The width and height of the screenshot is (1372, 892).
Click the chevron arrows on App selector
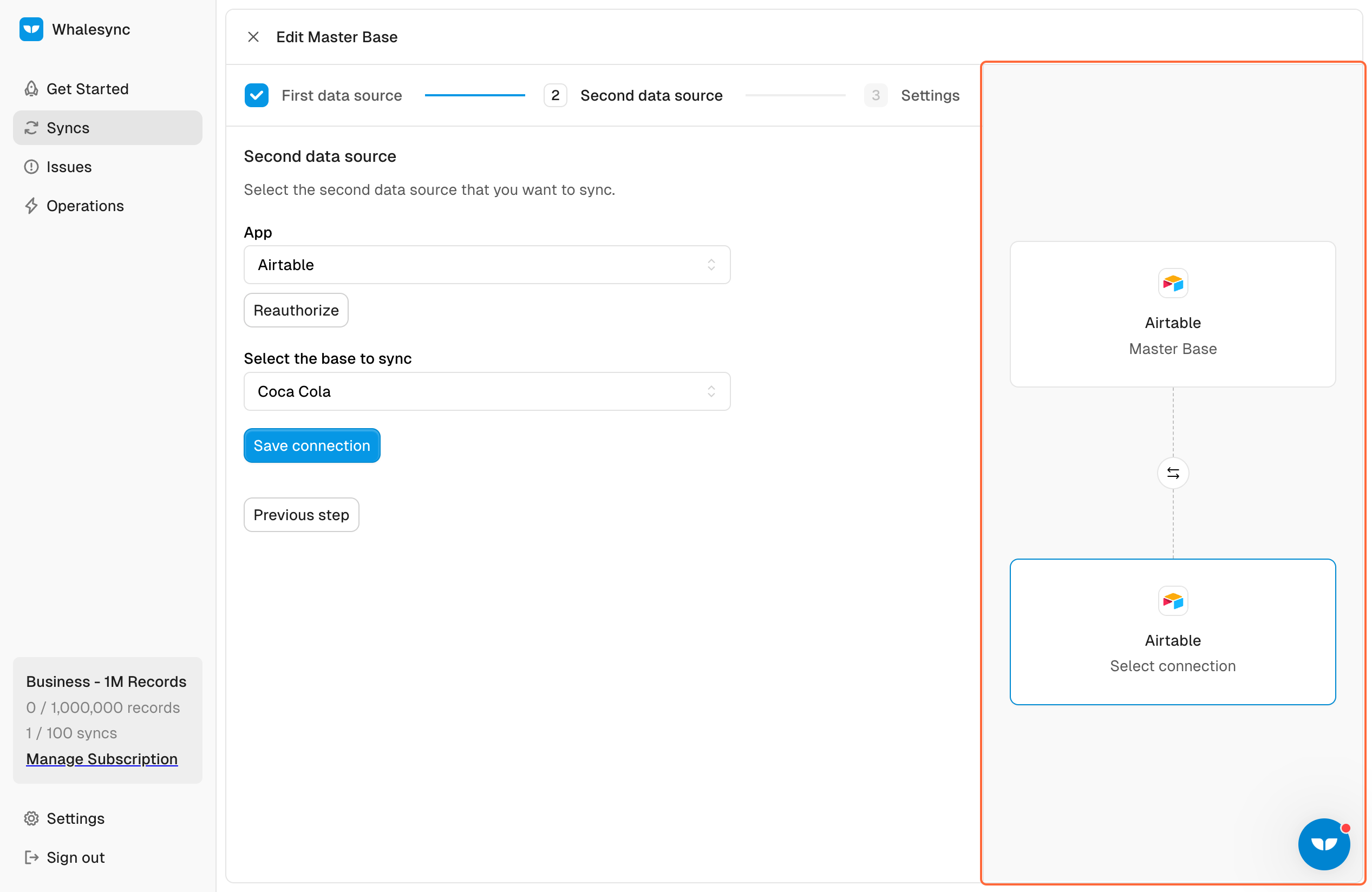tap(711, 265)
